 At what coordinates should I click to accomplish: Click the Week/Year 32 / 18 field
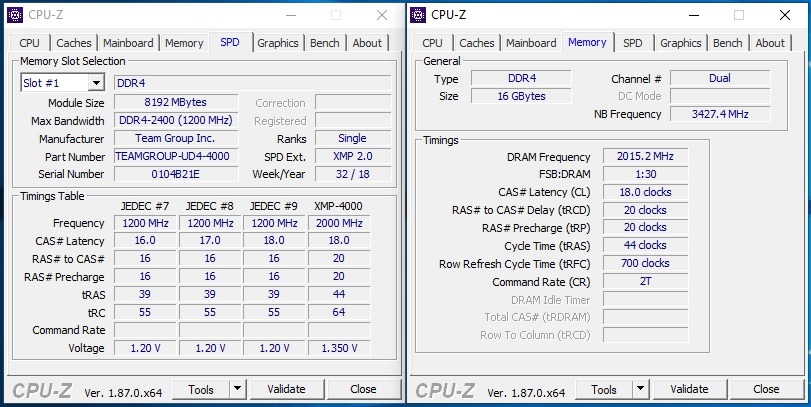(353, 174)
